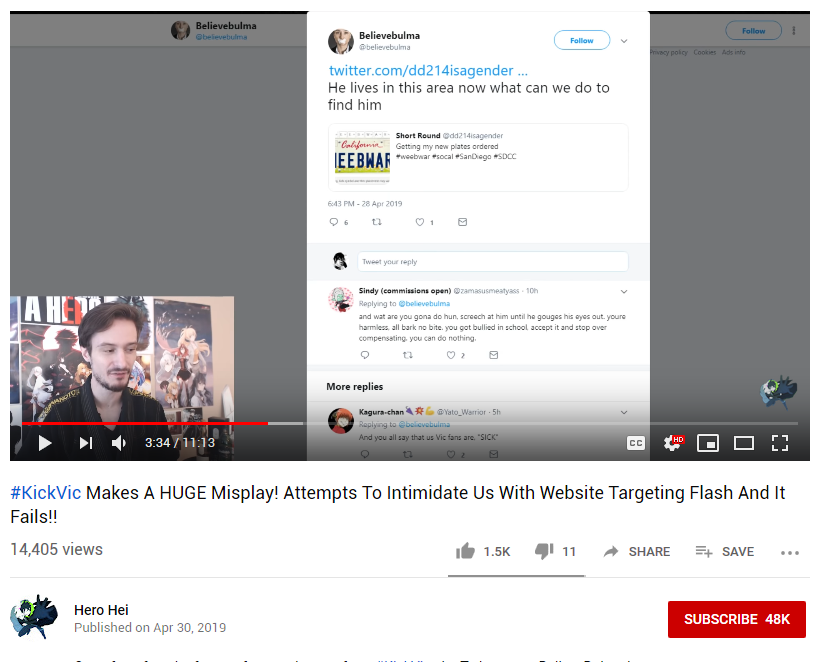Switch to miniplayer mode
The width and height of the screenshot is (822, 662).
click(x=708, y=443)
